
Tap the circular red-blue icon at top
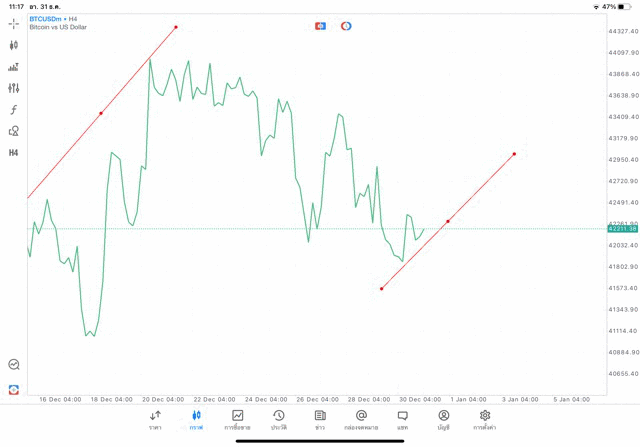click(346, 26)
